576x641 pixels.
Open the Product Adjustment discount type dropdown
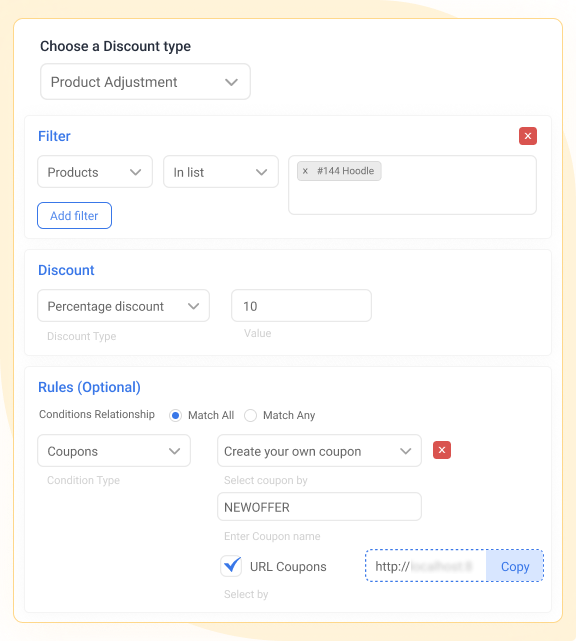(x=145, y=82)
